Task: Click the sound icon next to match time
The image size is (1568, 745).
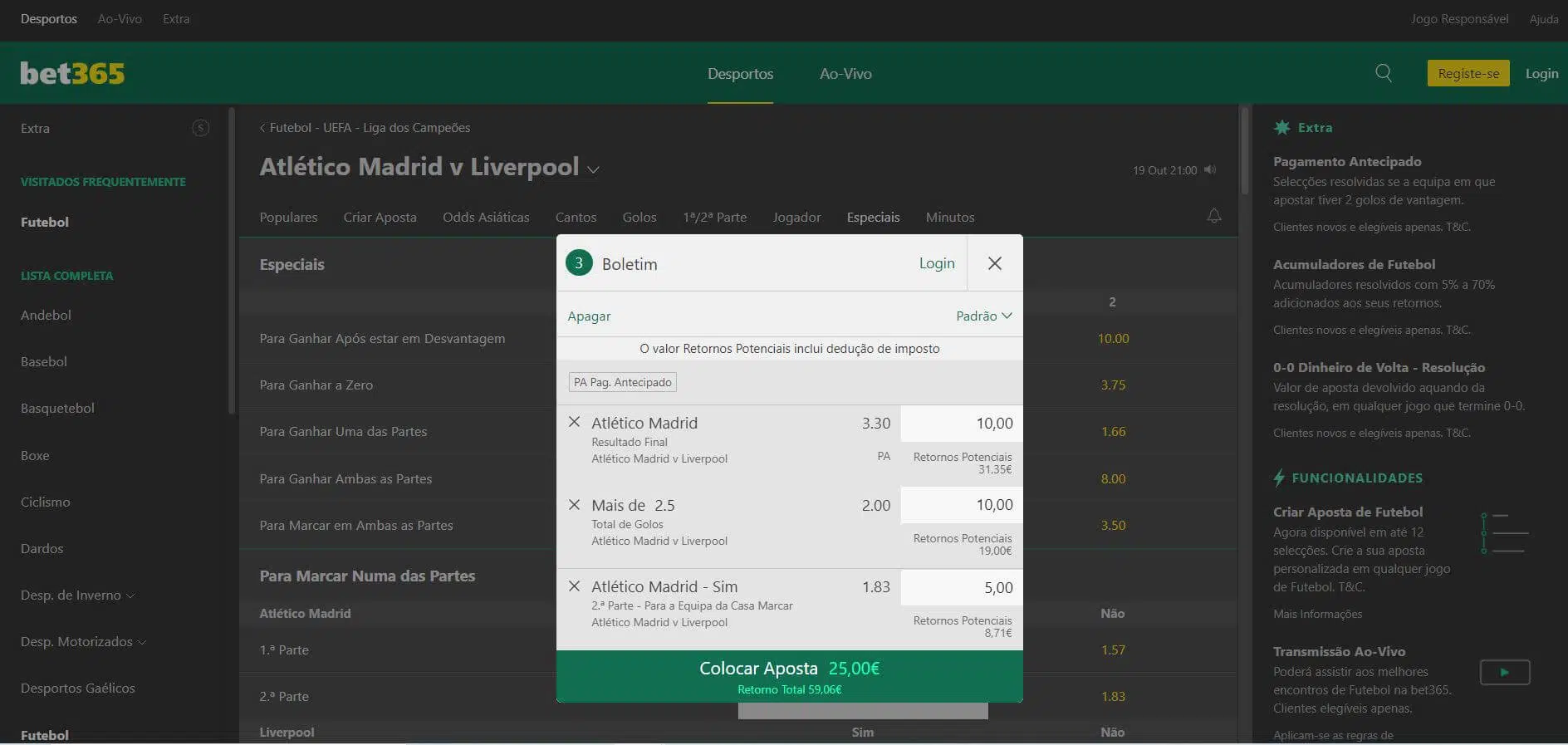Action: tap(1210, 169)
